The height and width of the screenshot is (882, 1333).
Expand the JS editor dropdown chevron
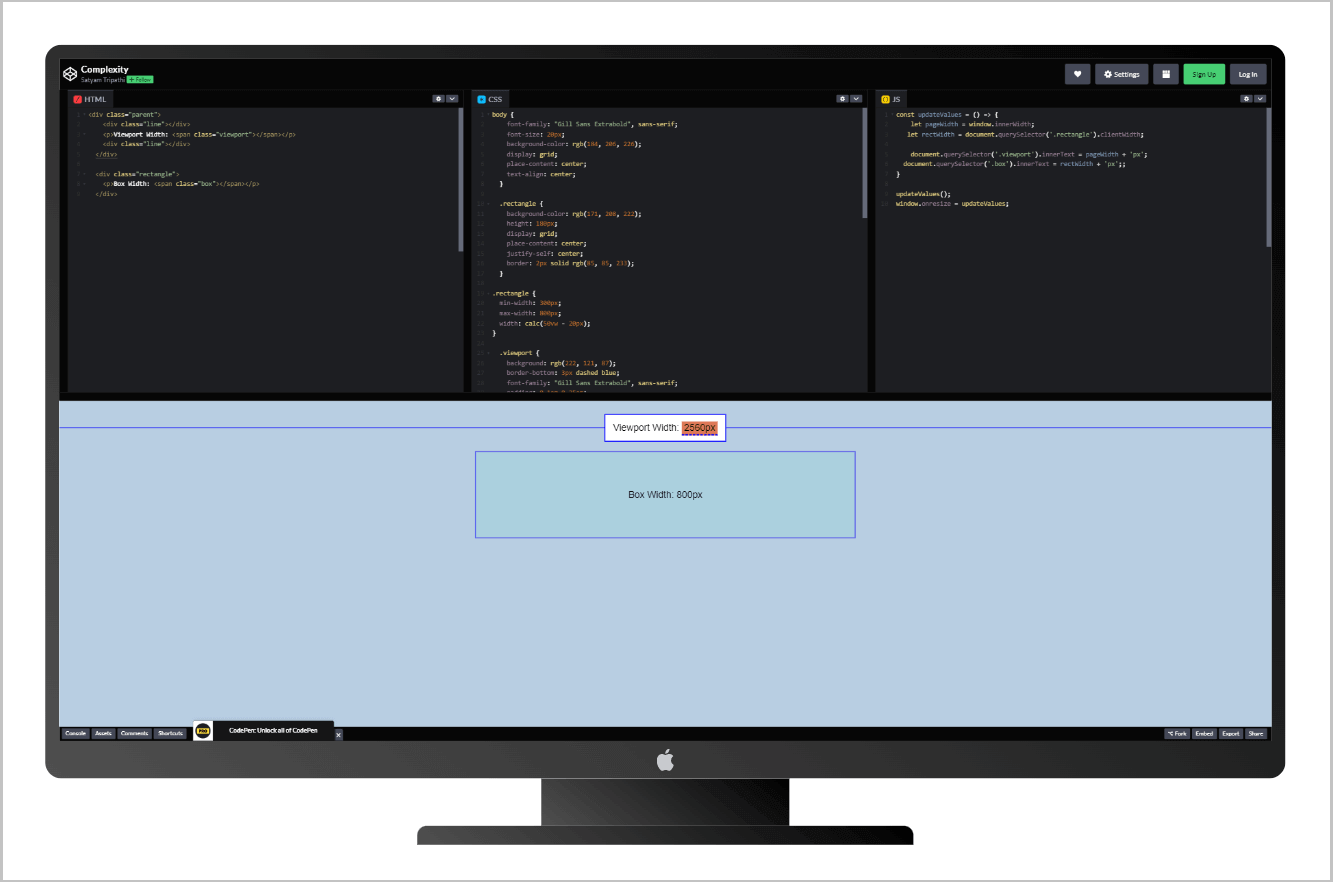[1260, 99]
